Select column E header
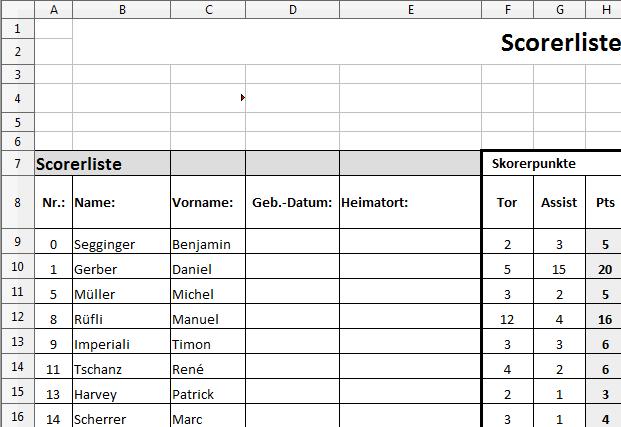Image resolution: width=621 pixels, height=427 pixels. (x=410, y=9)
